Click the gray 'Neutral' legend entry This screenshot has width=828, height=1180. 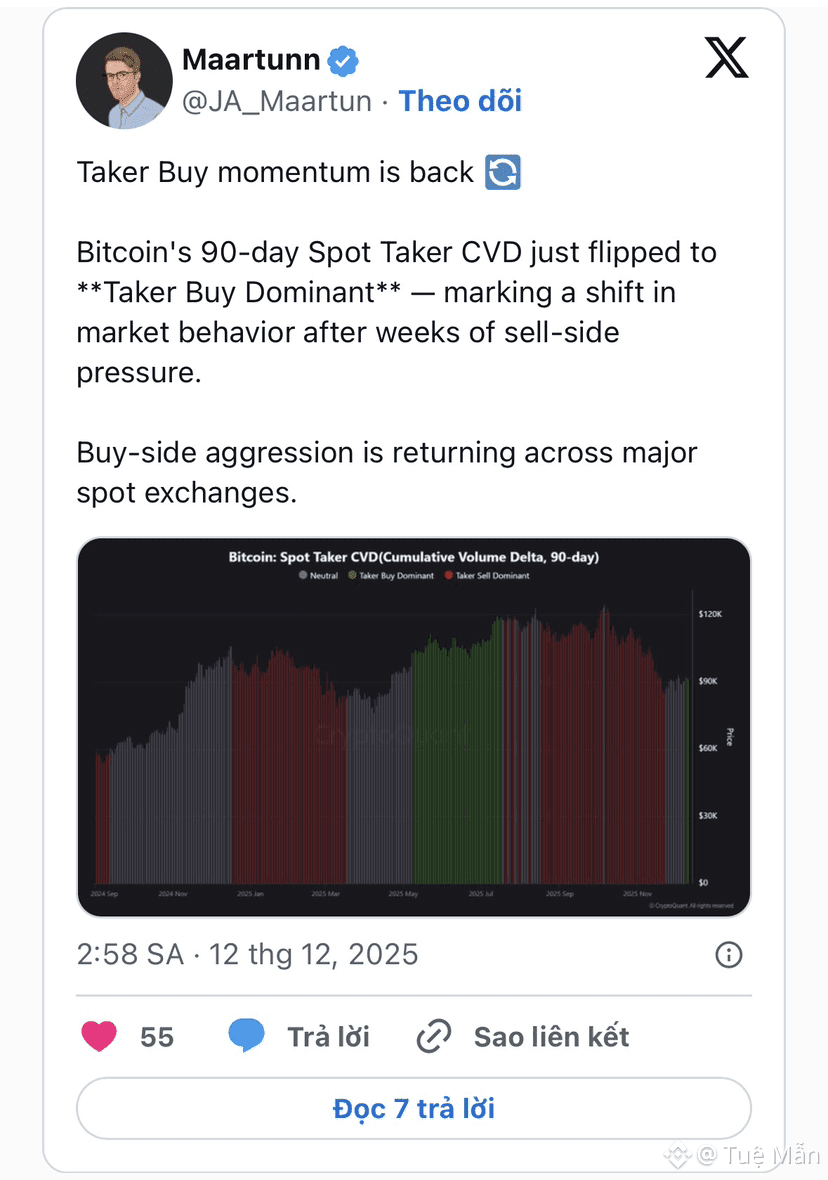(x=320, y=576)
